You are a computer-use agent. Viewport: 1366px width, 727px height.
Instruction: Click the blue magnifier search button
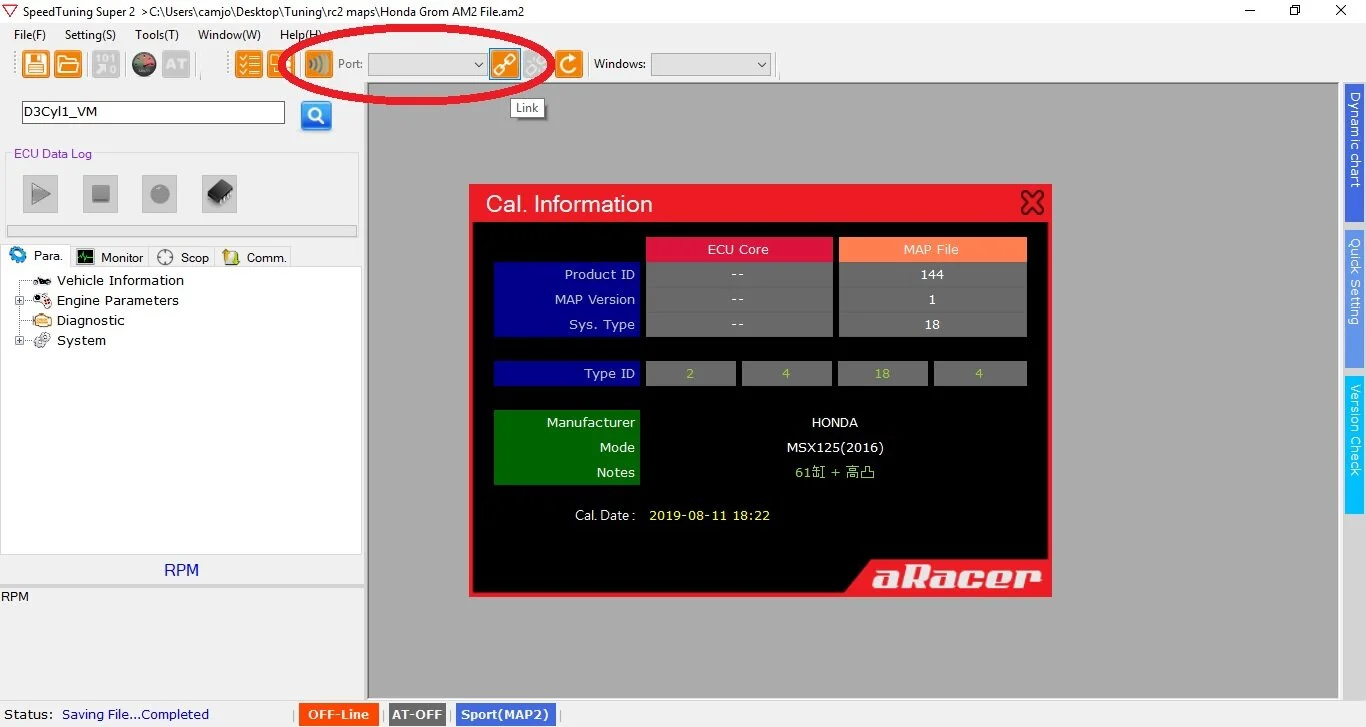pyautogui.click(x=316, y=115)
